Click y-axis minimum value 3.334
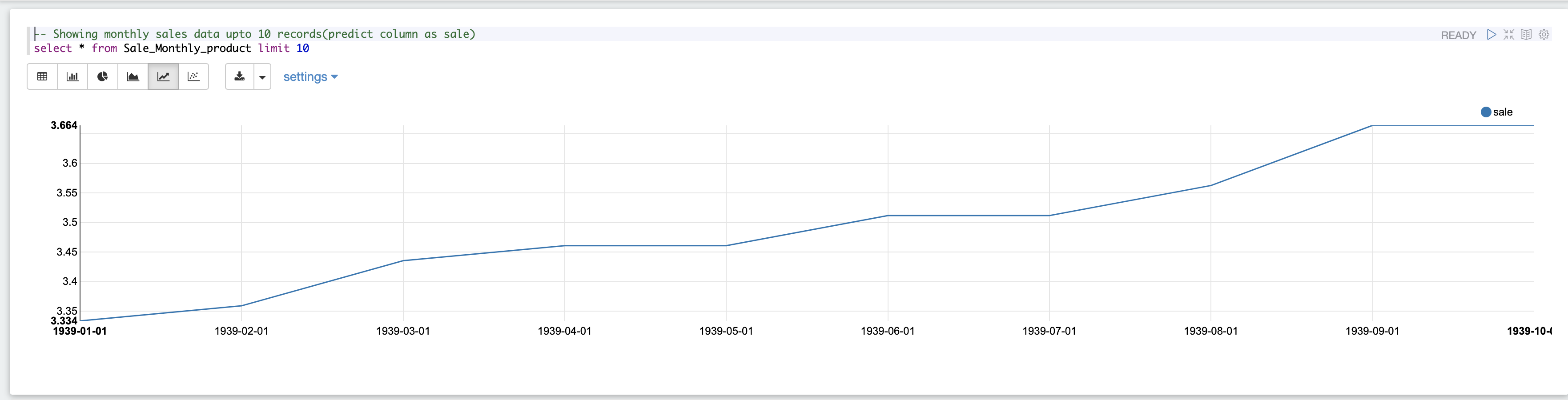Image resolution: width=1568 pixels, height=400 pixels. coord(64,321)
